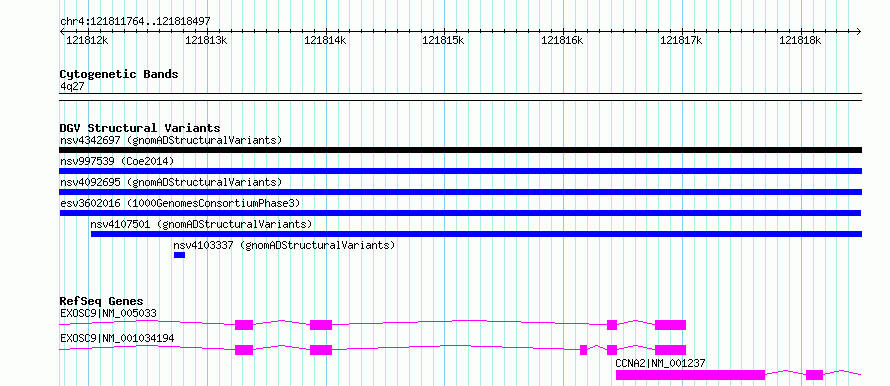The height and width of the screenshot is (386, 890).
Task: Click the 121812k ruler tick label
Action: pyautogui.click(x=87, y=40)
